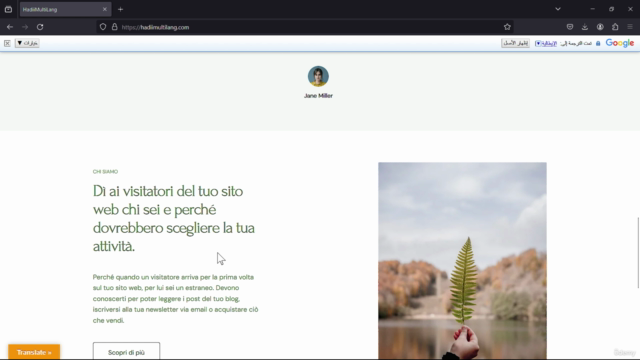List all tabs with the chevron
The width and height of the screenshot is (640, 360).
click(x=558, y=9)
